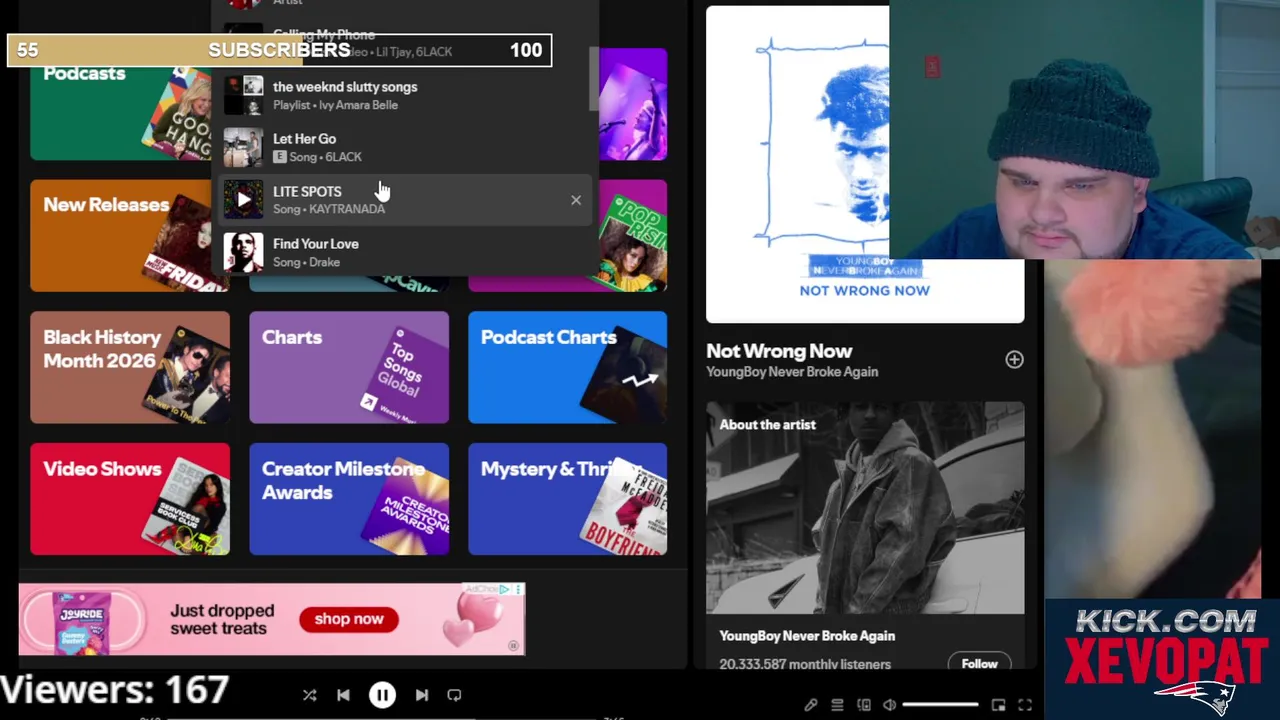This screenshot has height=720, width=1280.
Task: Open the lyrics microphone icon
Action: [x=811, y=705]
